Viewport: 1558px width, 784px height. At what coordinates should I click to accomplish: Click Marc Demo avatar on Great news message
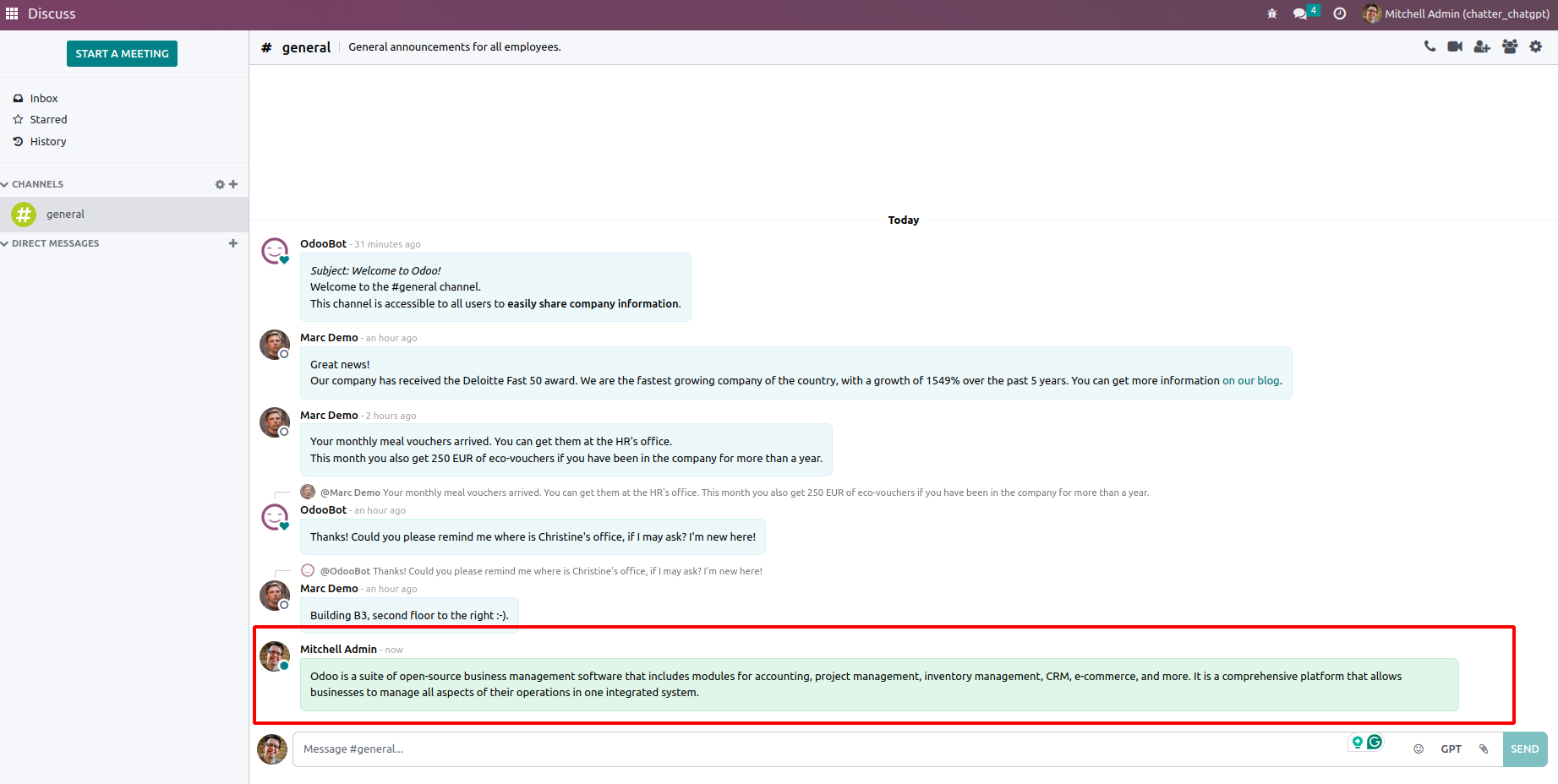pos(275,345)
